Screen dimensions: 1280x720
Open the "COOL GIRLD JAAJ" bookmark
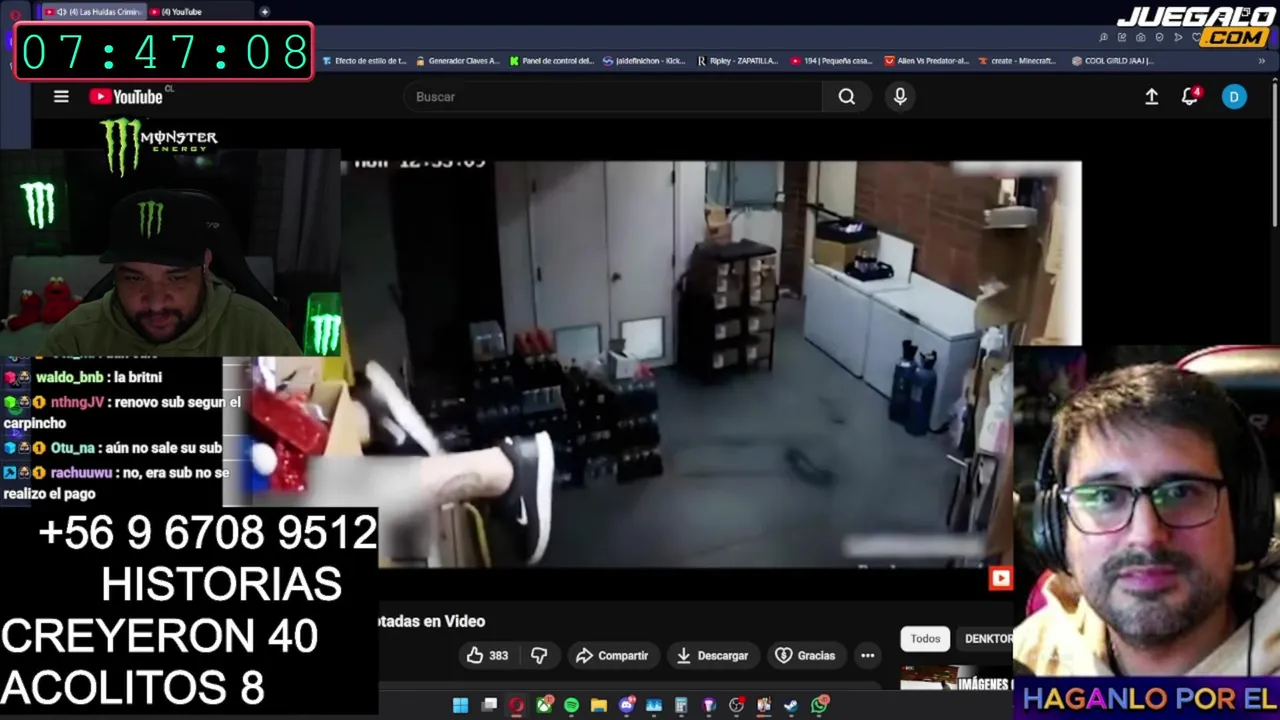click(x=1112, y=61)
